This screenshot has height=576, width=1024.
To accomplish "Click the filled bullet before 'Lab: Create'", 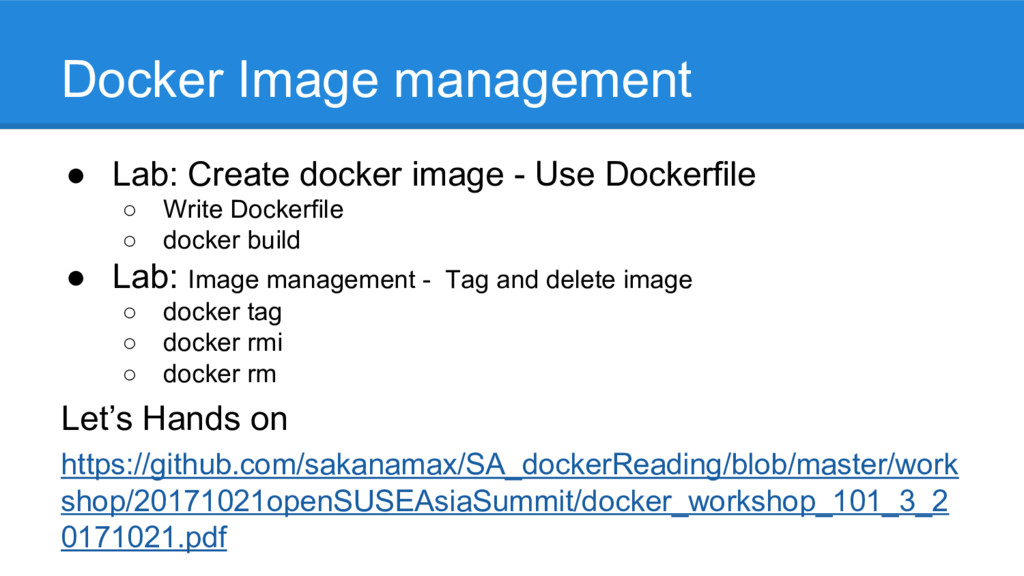I will click(x=76, y=176).
